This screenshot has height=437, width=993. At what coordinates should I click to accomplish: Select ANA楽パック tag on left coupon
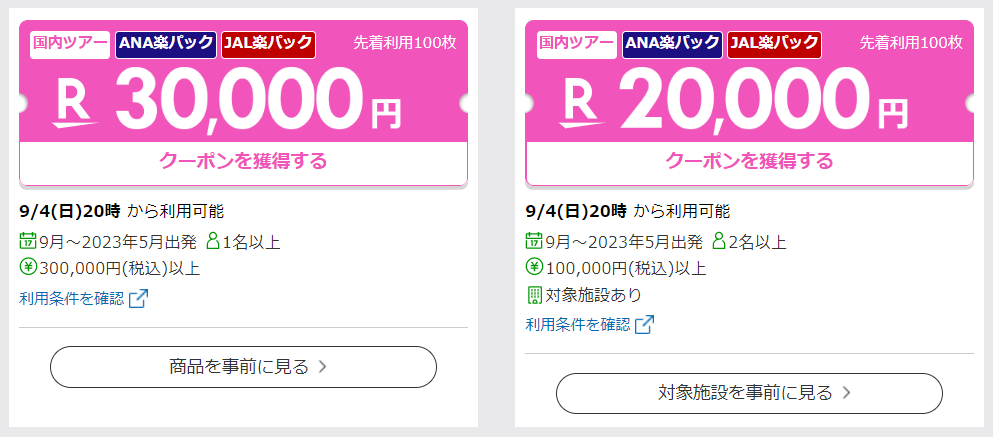(x=166, y=44)
